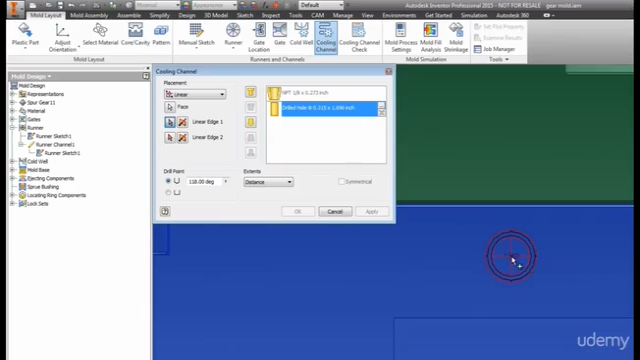Viewport: 640px width, 360px height.
Task: Edit the 118.00 deg drill angle field
Action: tap(204, 182)
